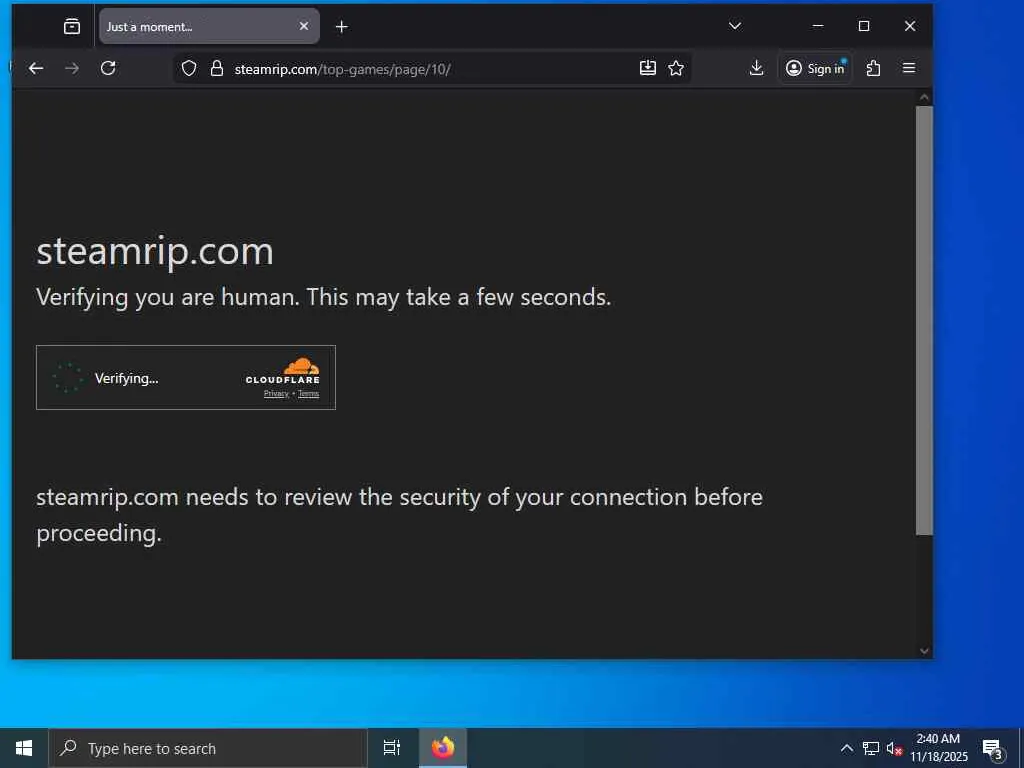The image size is (1024, 768).
Task: Close the 'Just a moment...' tab
Action: (x=304, y=26)
